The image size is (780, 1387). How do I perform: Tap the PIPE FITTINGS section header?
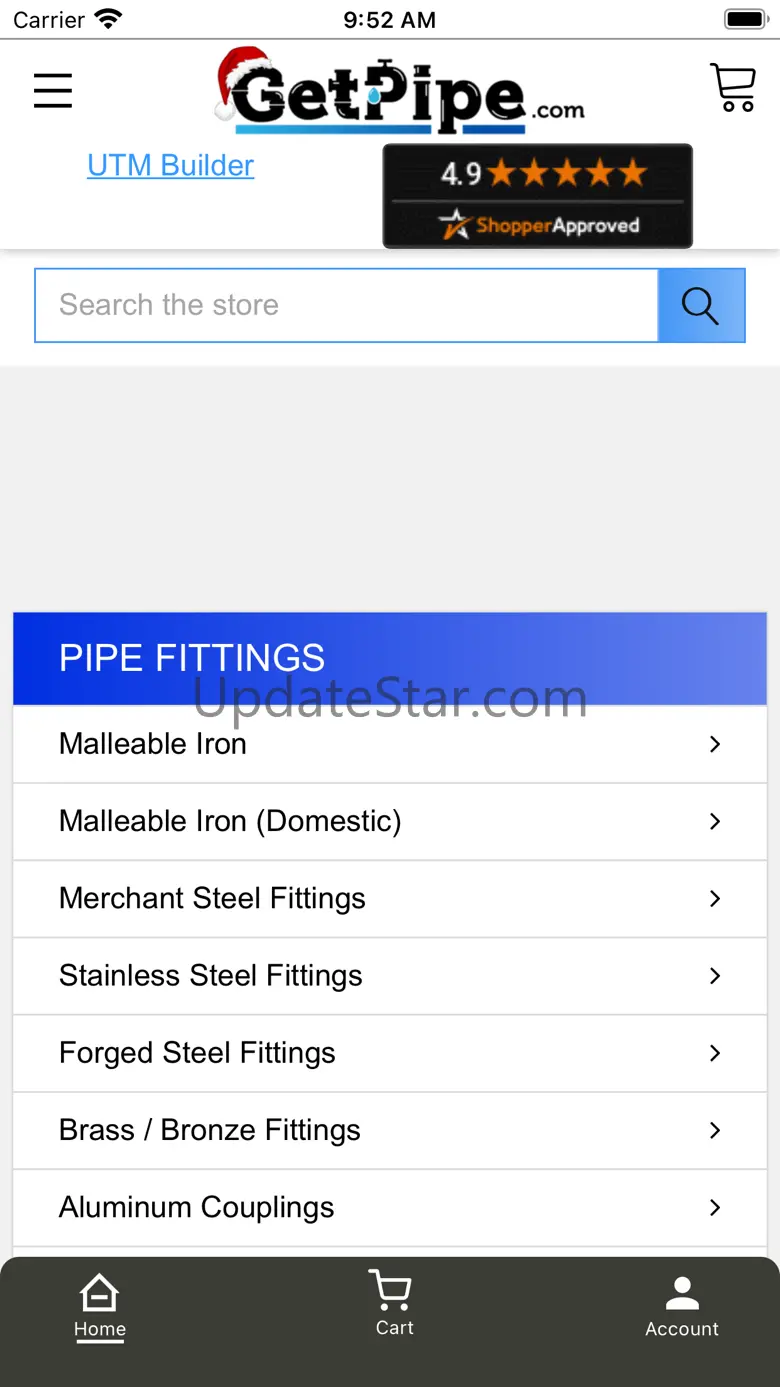coord(390,658)
